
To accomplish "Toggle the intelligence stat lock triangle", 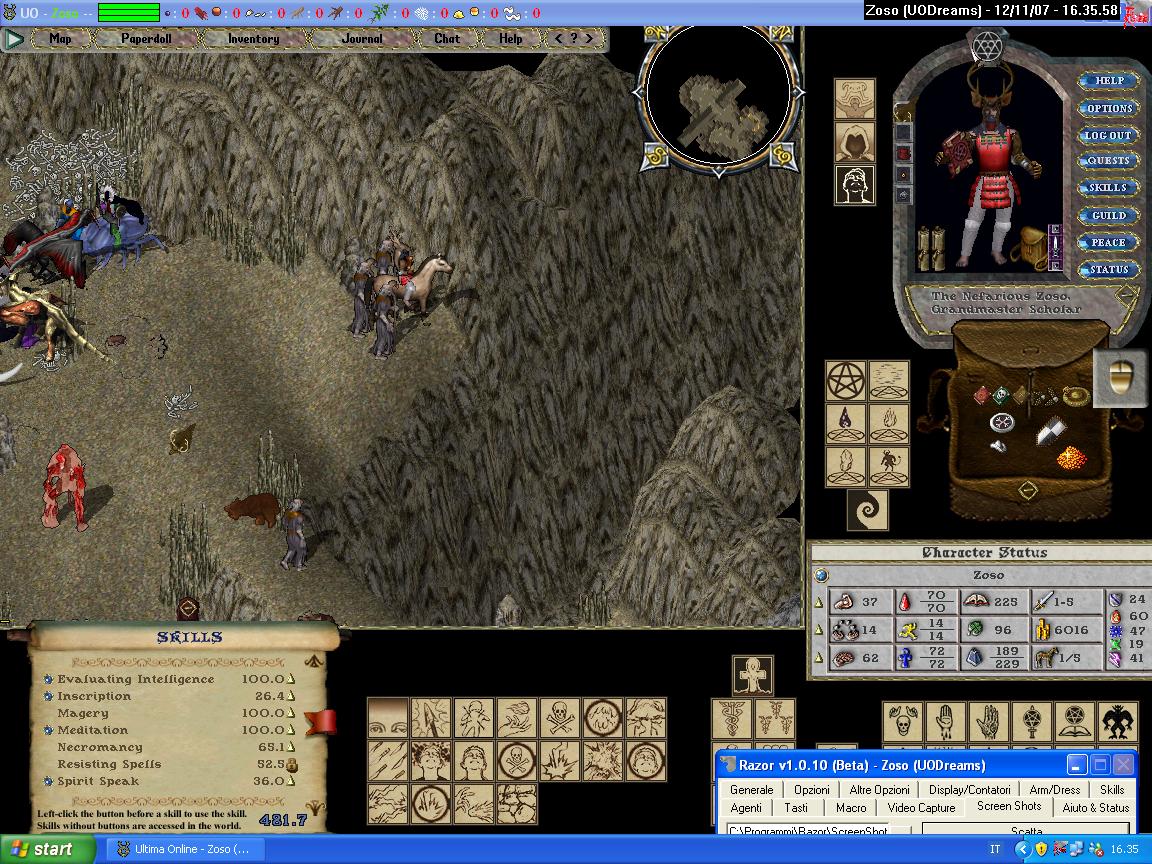I will [x=819, y=658].
